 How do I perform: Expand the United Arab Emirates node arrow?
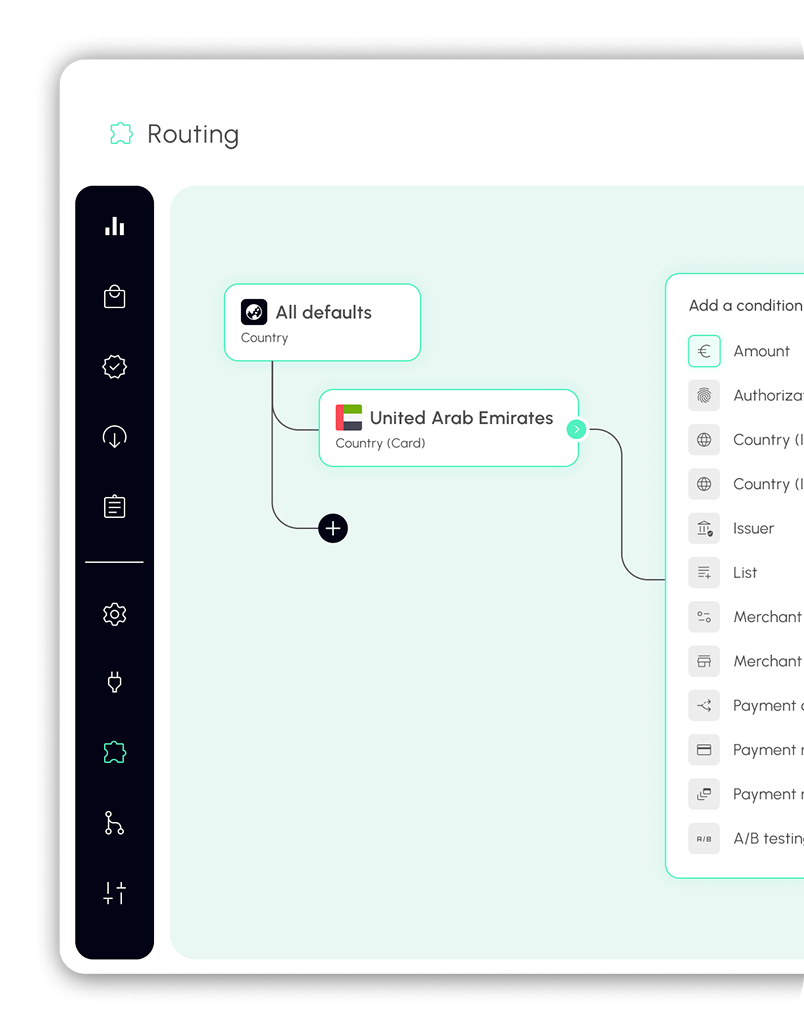pos(576,429)
